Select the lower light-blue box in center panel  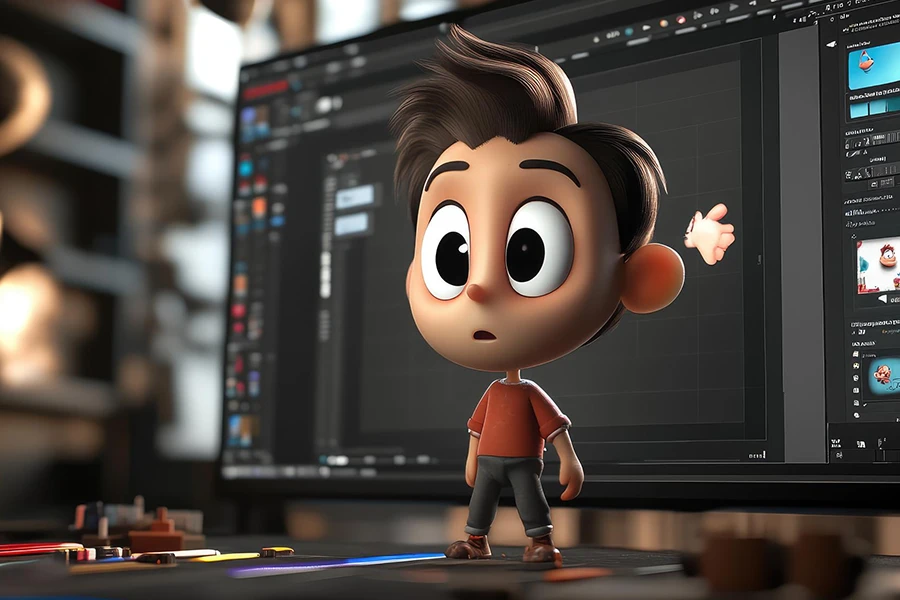[352, 225]
